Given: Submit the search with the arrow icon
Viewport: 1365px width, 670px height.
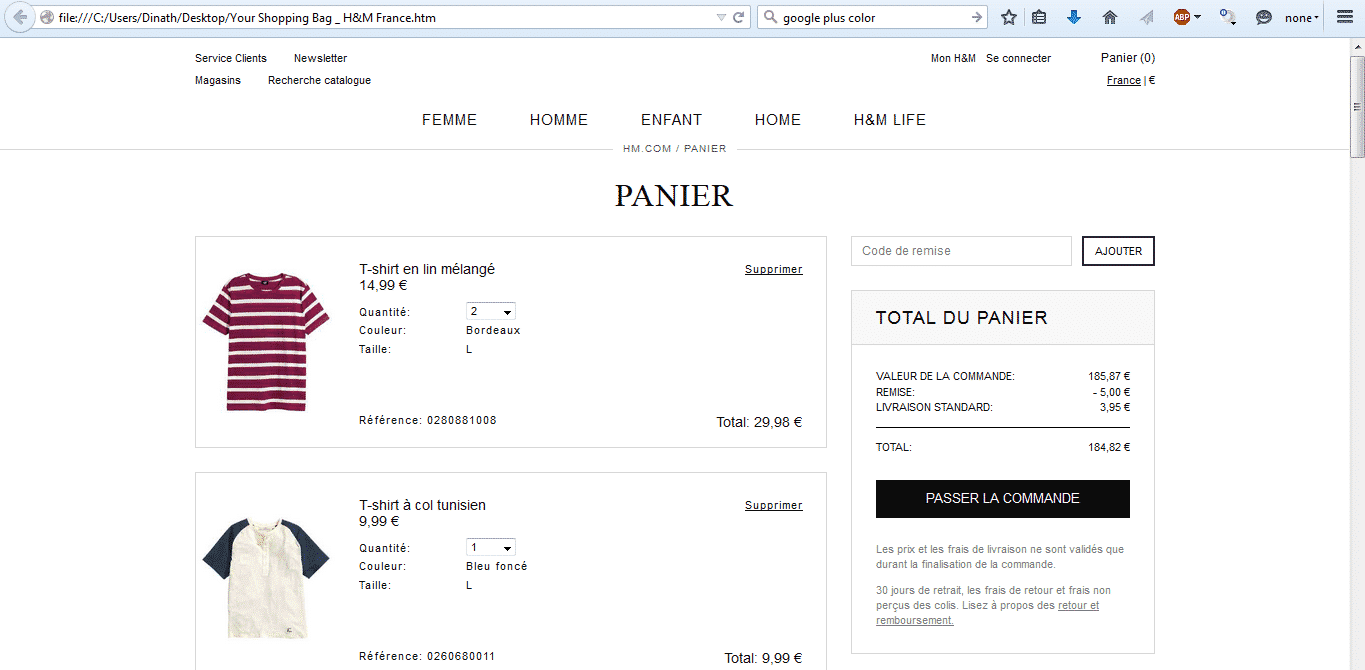Looking at the screenshot, I should click(x=977, y=17).
